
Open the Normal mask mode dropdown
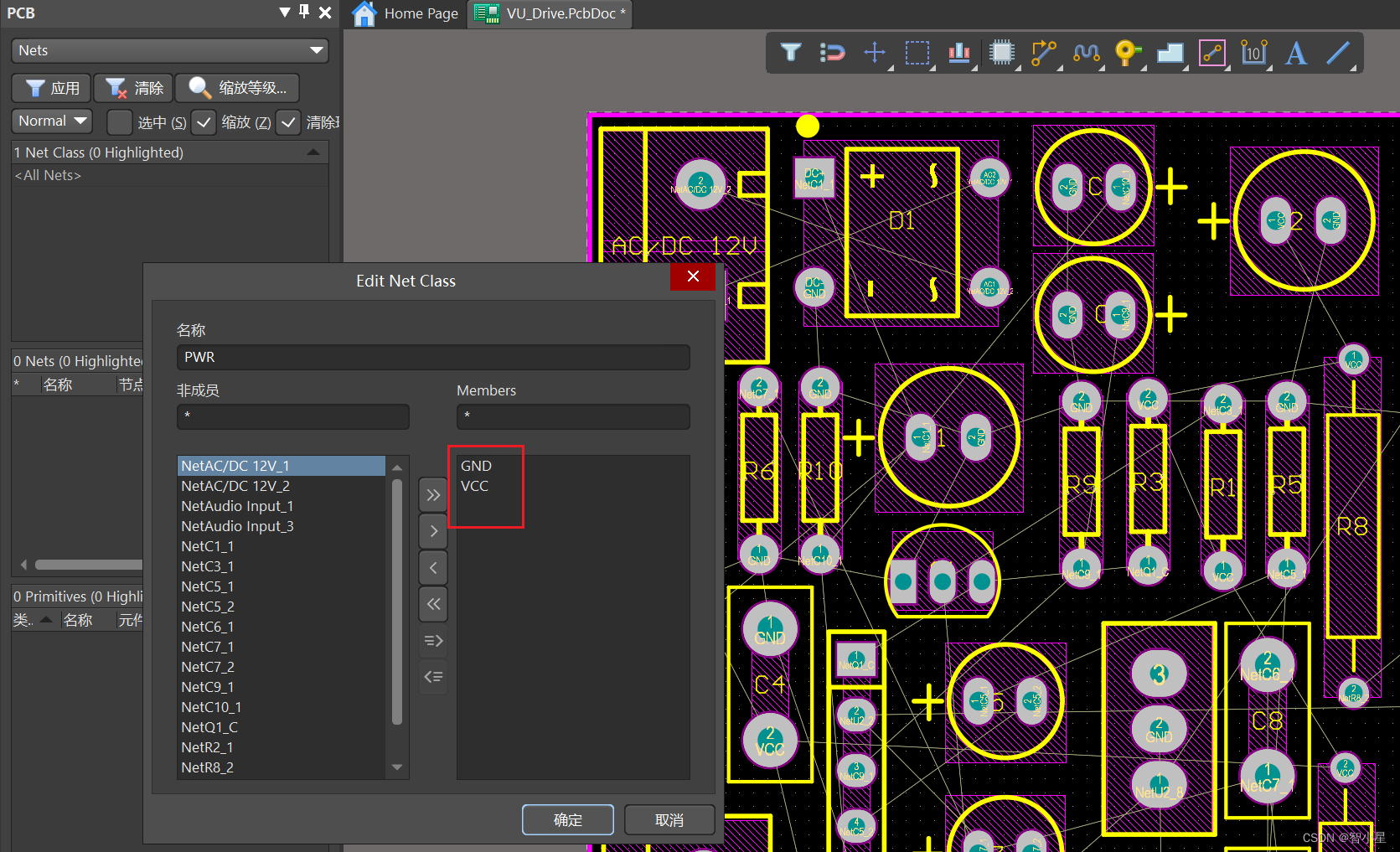[52, 121]
